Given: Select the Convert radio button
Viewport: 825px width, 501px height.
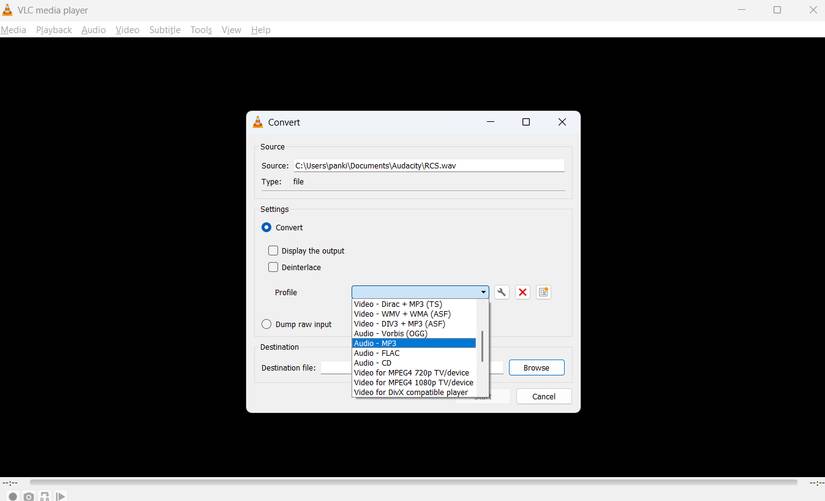Looking at the screenshot, I should 266,227.
